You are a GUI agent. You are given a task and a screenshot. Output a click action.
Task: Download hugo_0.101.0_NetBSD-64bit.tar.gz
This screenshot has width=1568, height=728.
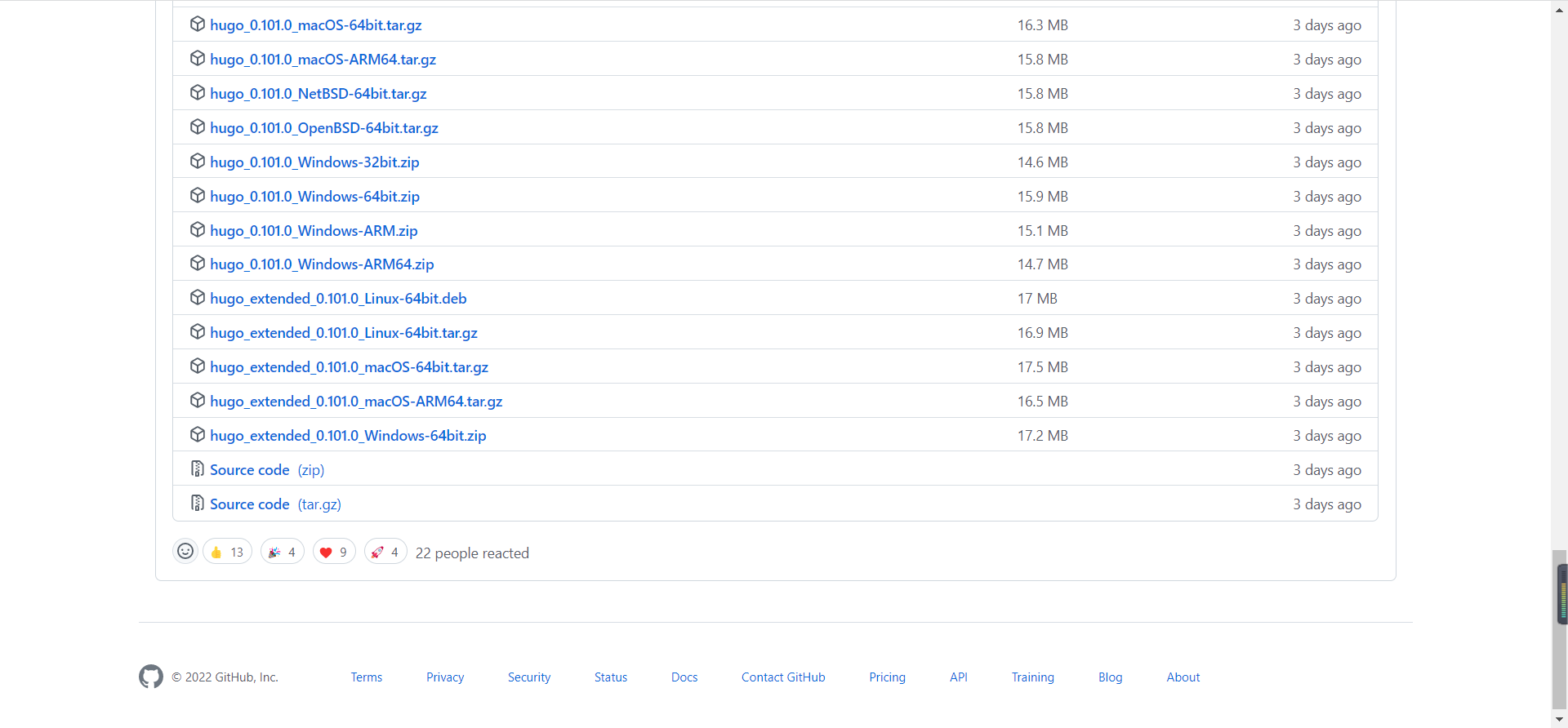pyautogui.click(x=318, y=94)
